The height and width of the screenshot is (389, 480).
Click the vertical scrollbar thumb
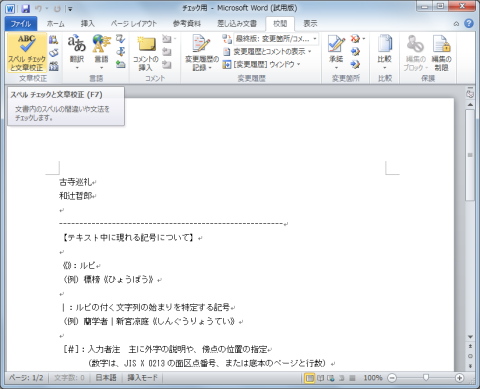[470, 155]
